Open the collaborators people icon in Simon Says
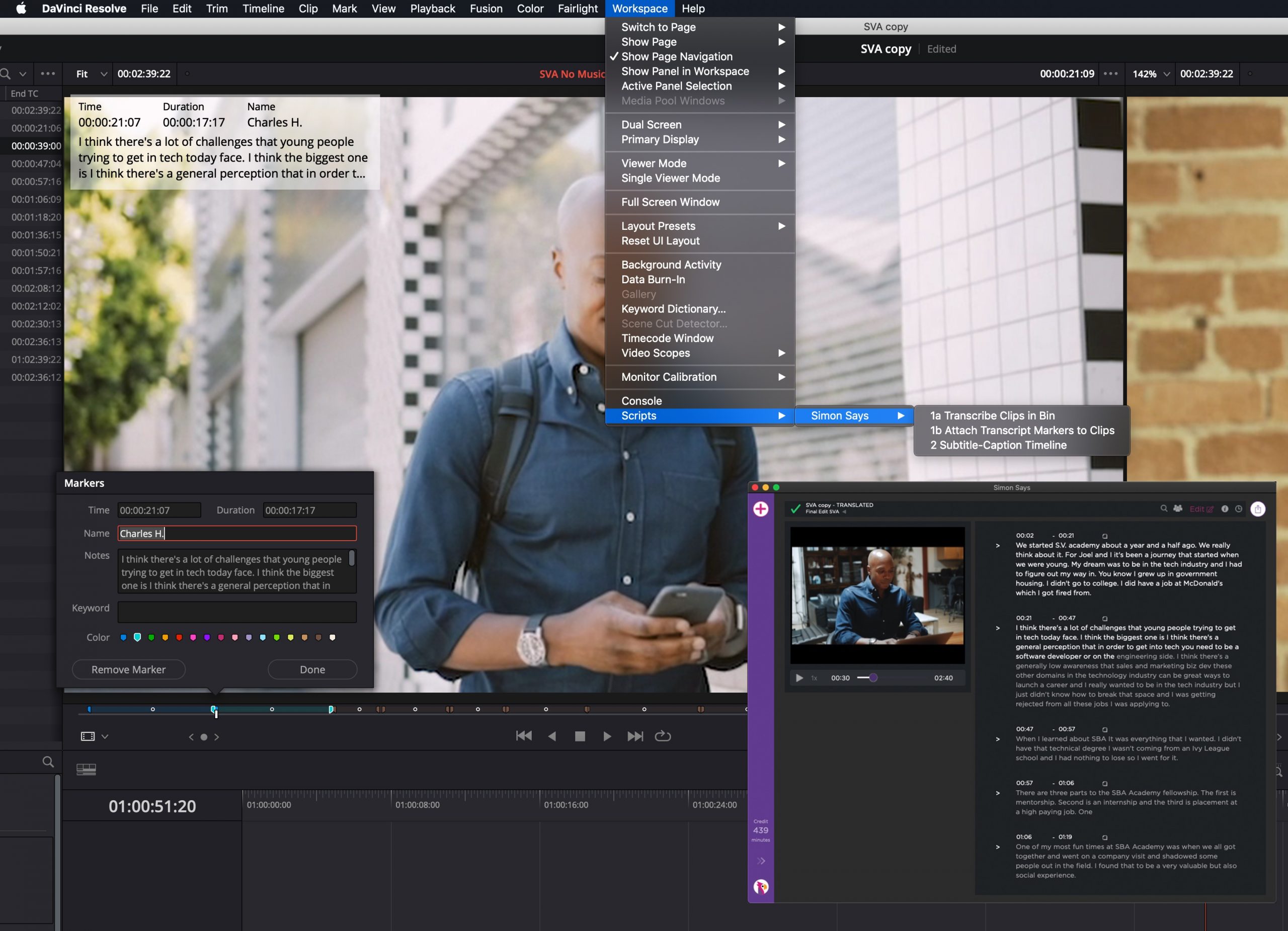1288x931 pixels. coord(1178,509)
